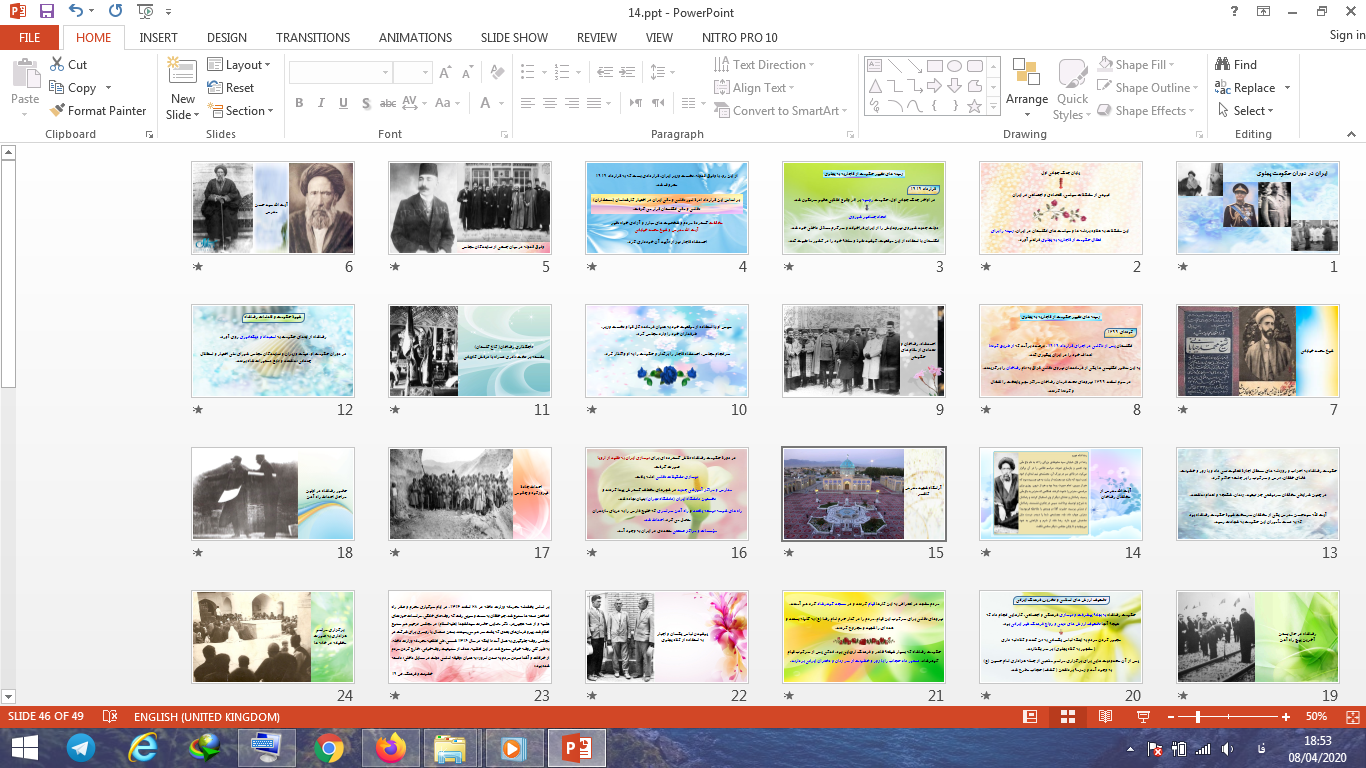This screenshot has width=1366, height=768.
Task: Click the New Slide icon
Action: 183,73
